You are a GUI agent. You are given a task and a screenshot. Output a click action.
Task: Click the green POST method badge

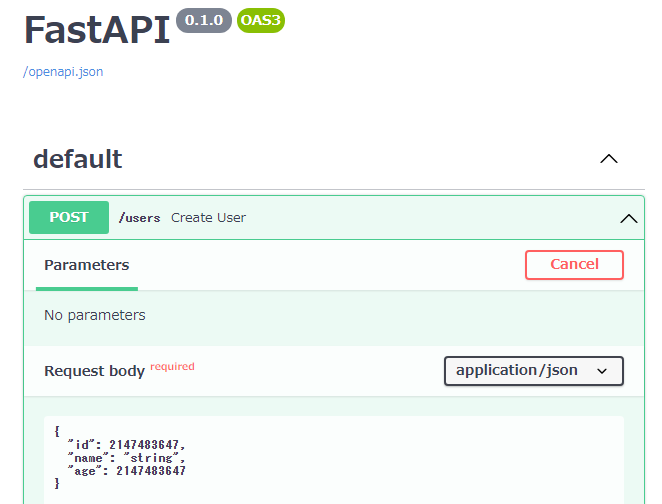(69, 217)
